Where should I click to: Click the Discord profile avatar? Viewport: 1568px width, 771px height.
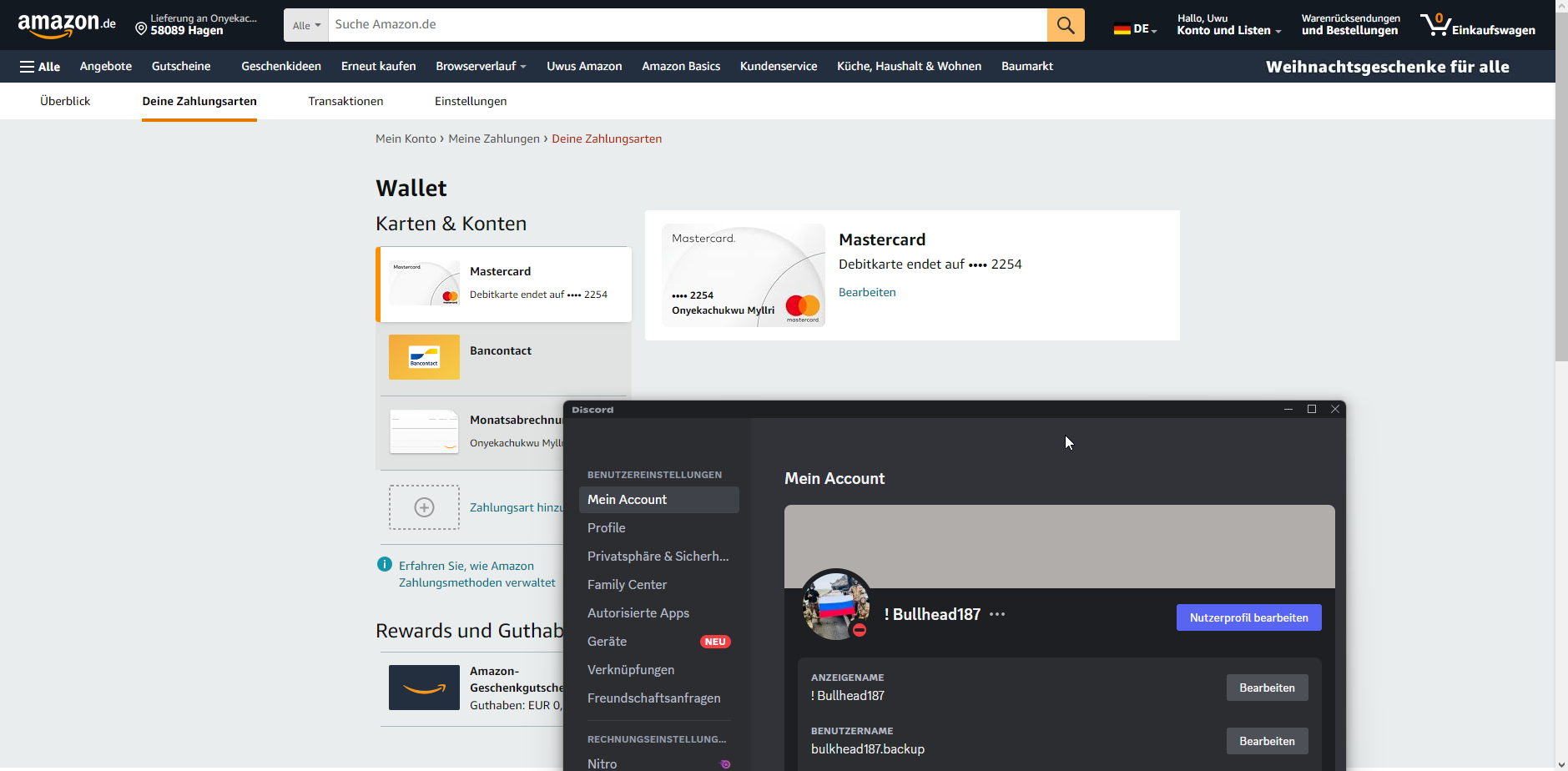coord(836,605)
